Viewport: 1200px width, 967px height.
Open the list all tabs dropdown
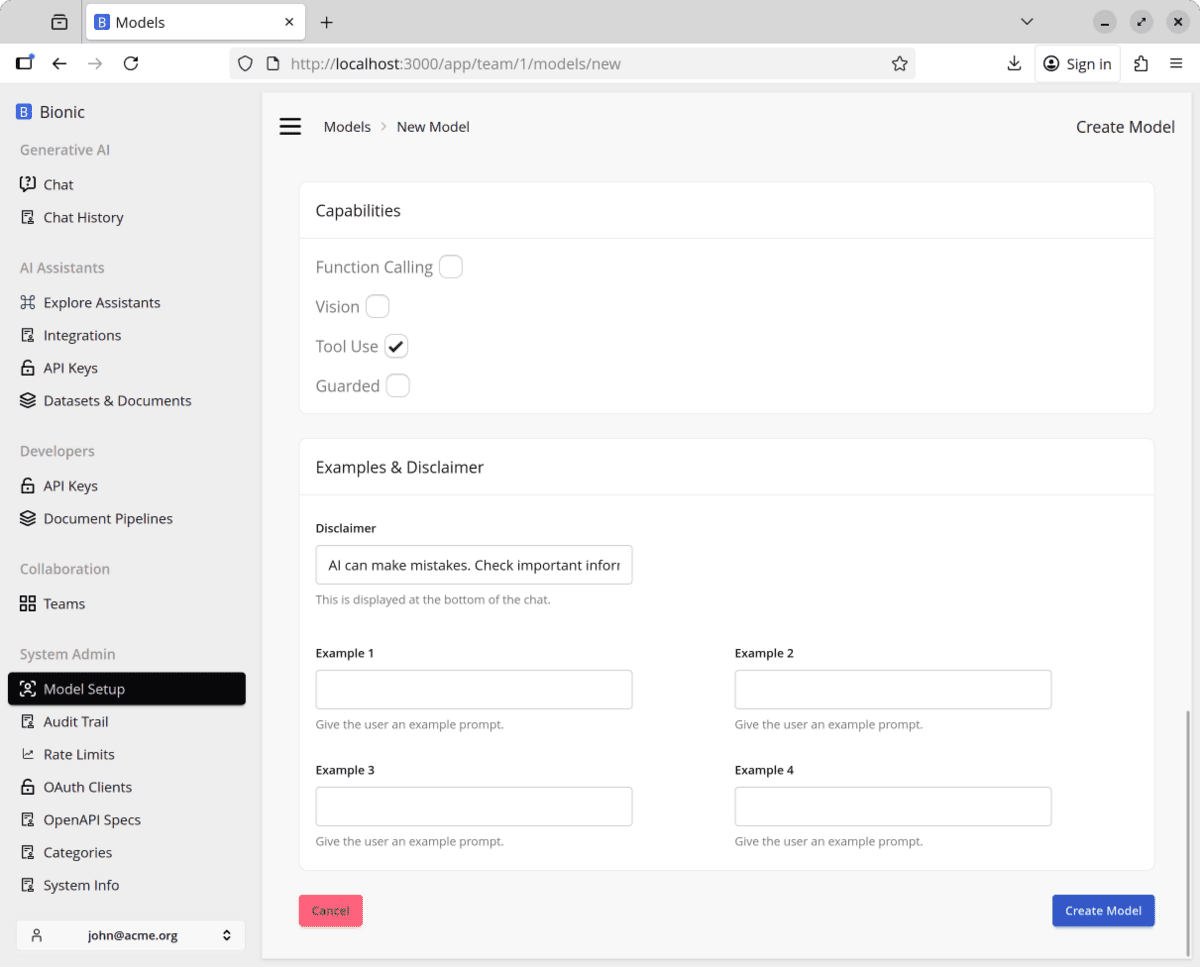click(1026, 22)
